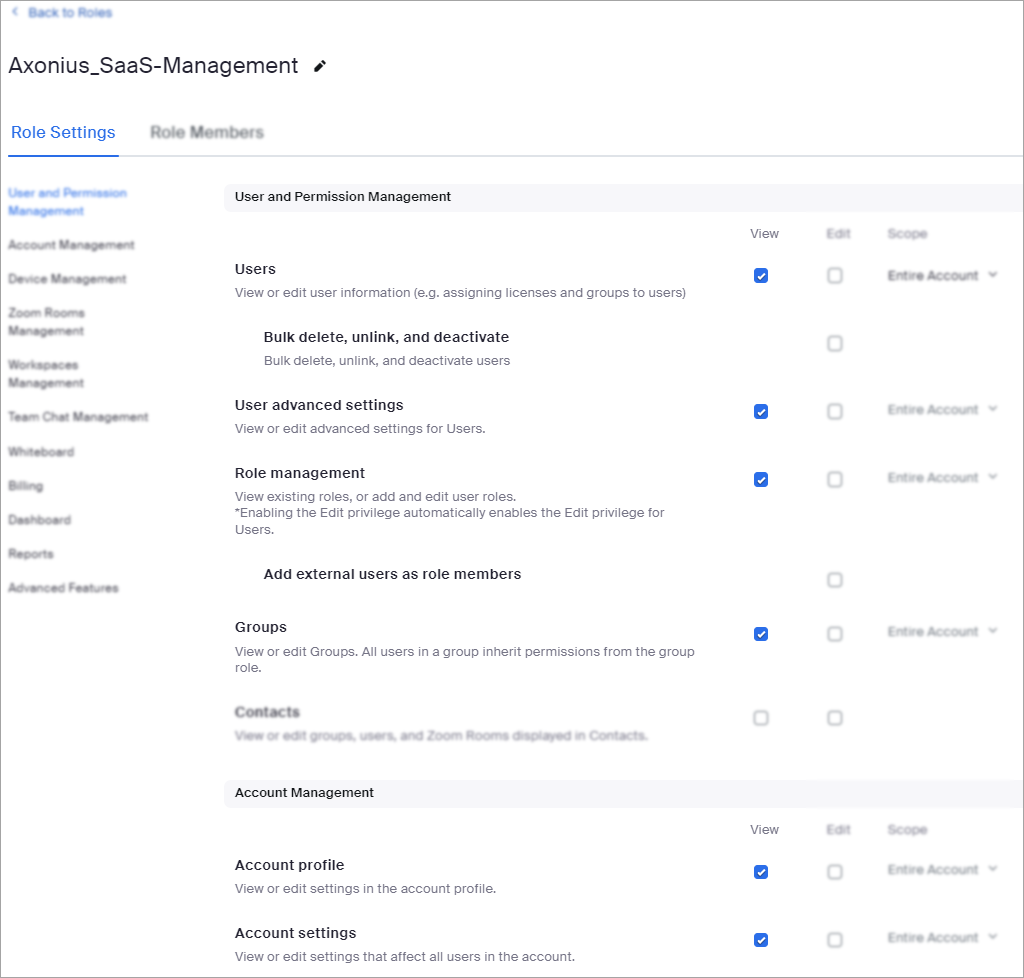Jump to Zoom Rooms Management in sidebar
This screenshot has height=978, width=1024.
(x=46, y=322)
